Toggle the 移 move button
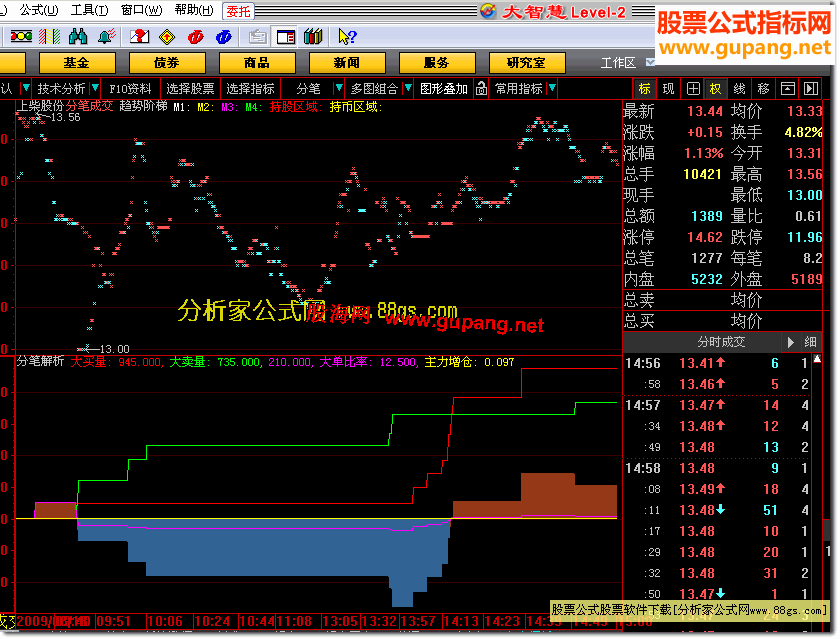The height and width of the screenshot is (639, 840). pos(763,88)
